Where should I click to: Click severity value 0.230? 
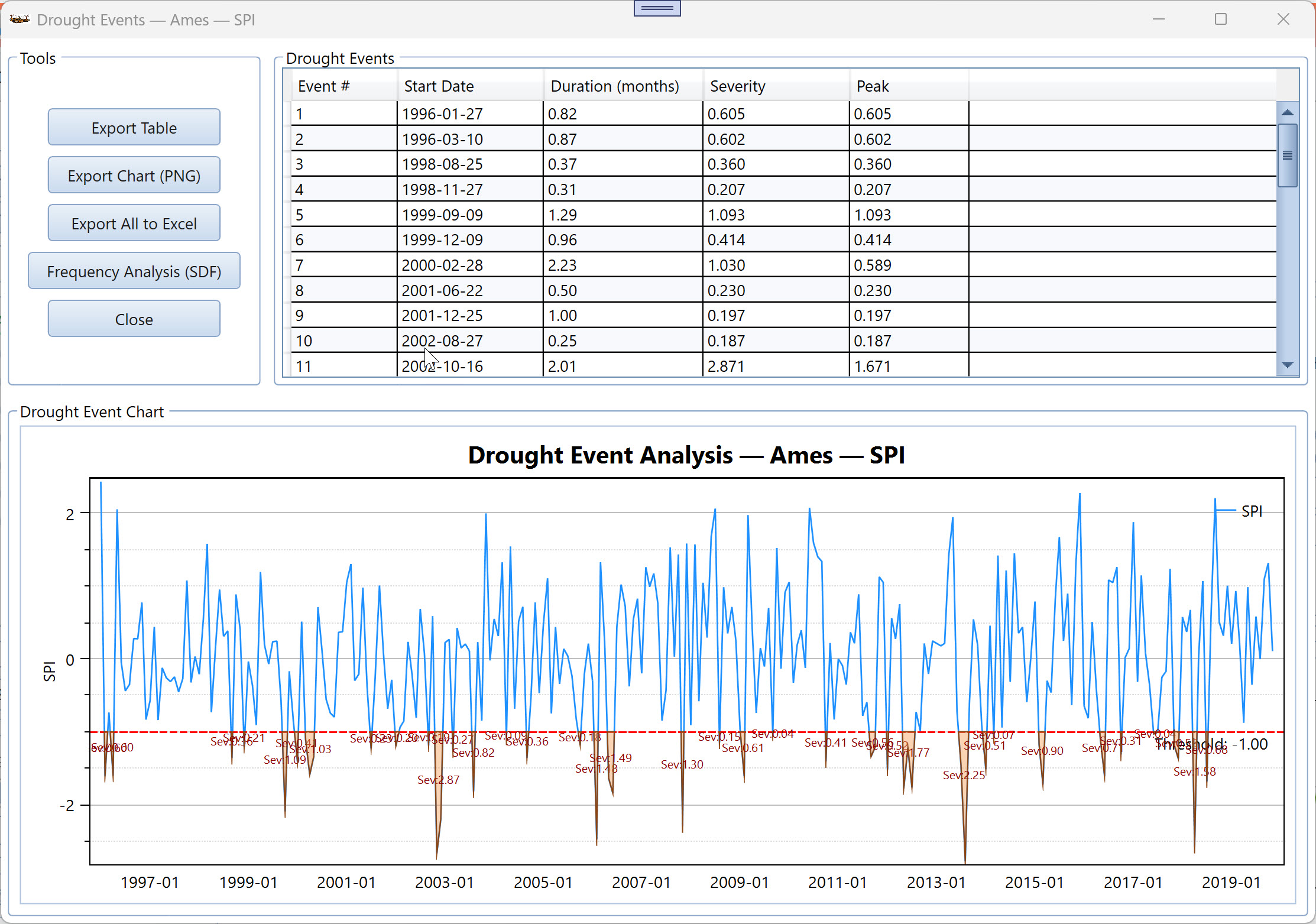(776, 290)
